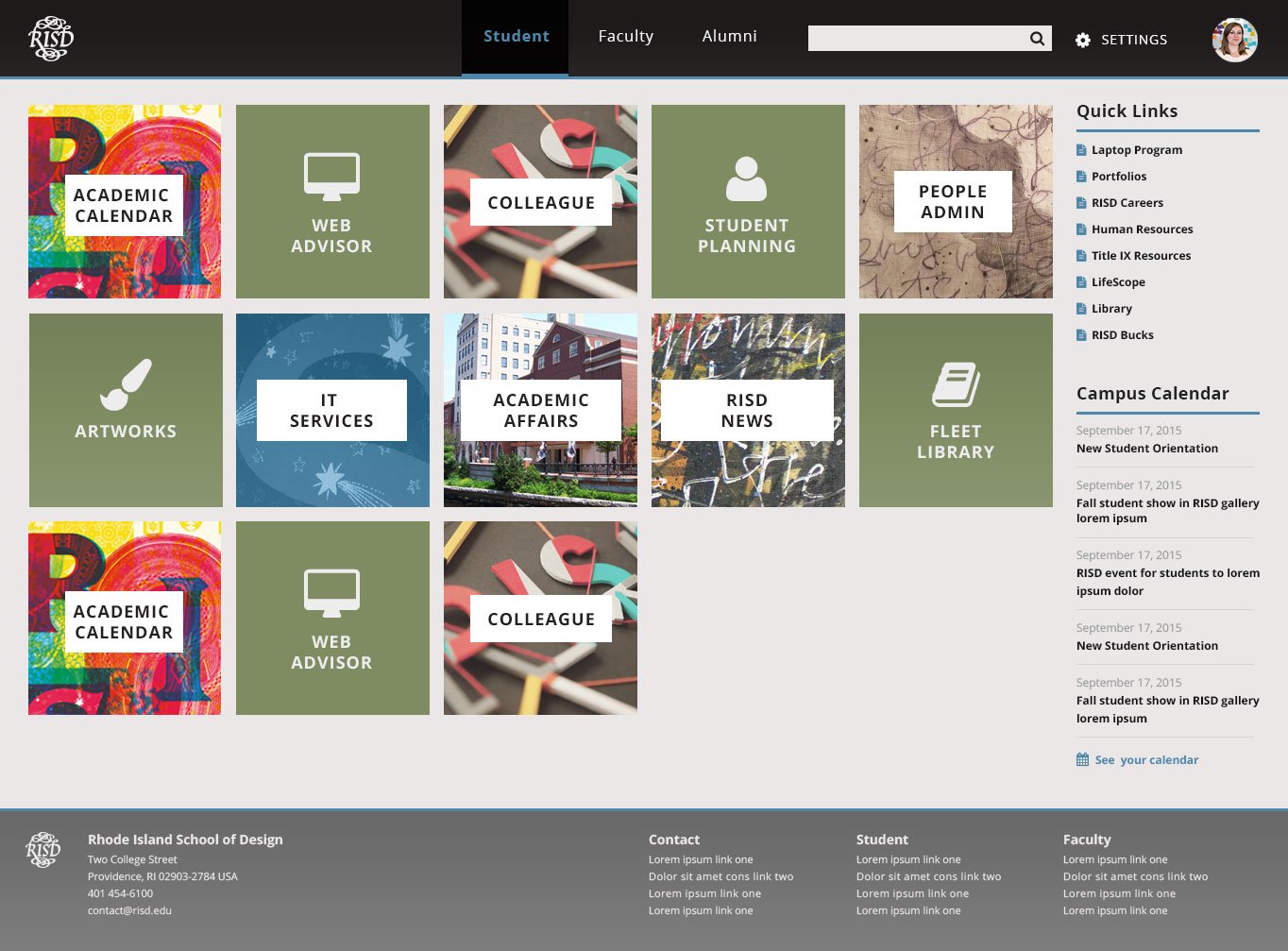Screen dimensions: 1288x951
Task: Click the Campus Calendar heading
Action: pos(1152,394)
